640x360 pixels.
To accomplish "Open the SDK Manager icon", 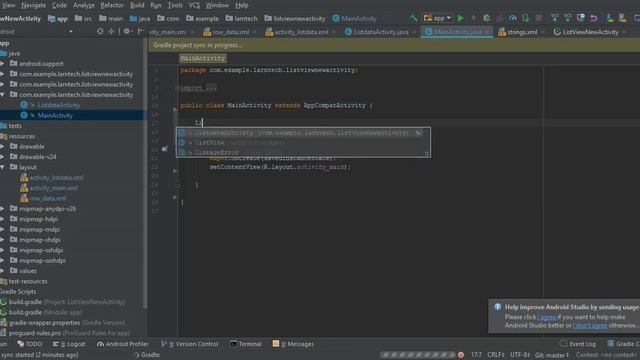I will coord(622,18).
